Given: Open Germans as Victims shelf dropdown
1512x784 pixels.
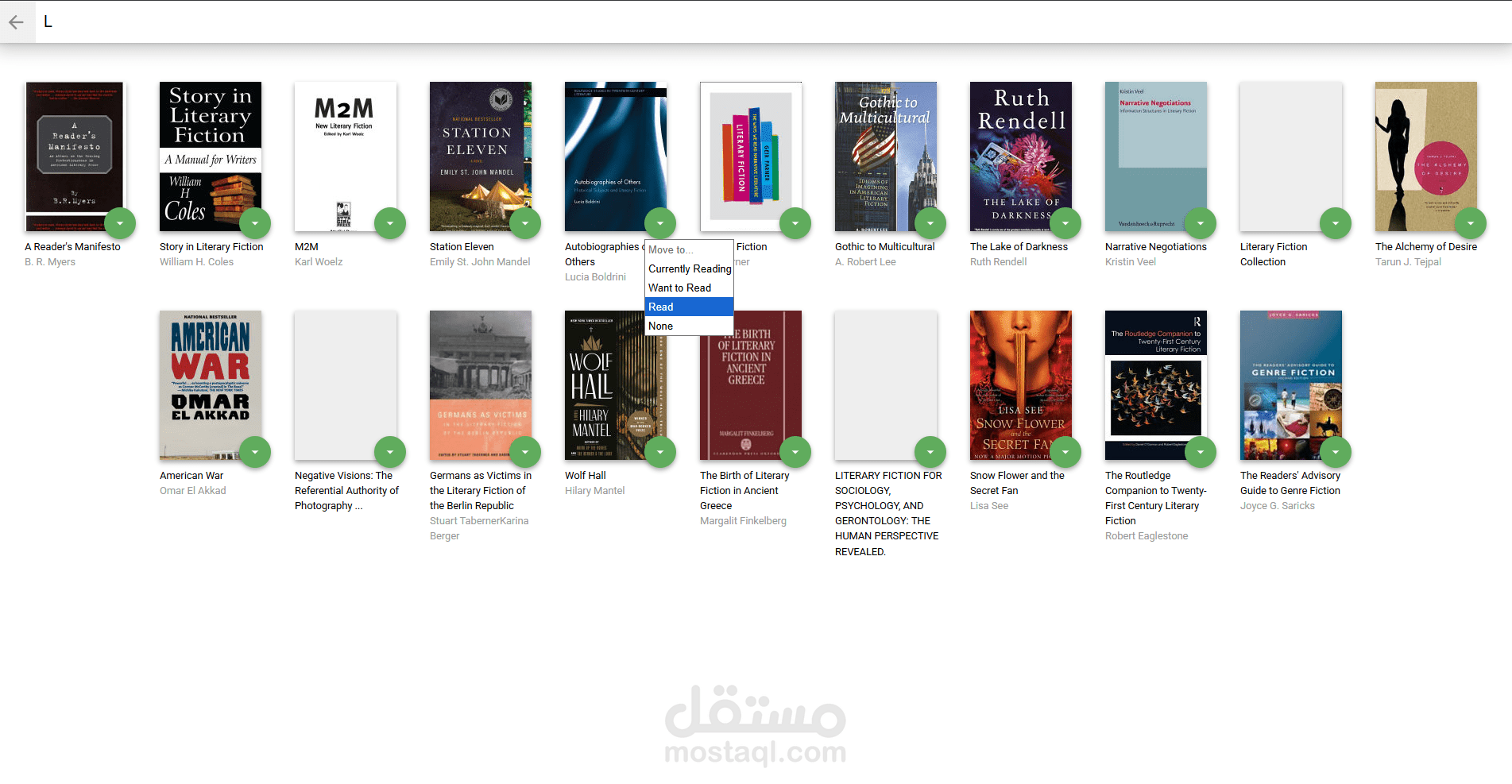Looking at the screenshot, I should point(525,452).
